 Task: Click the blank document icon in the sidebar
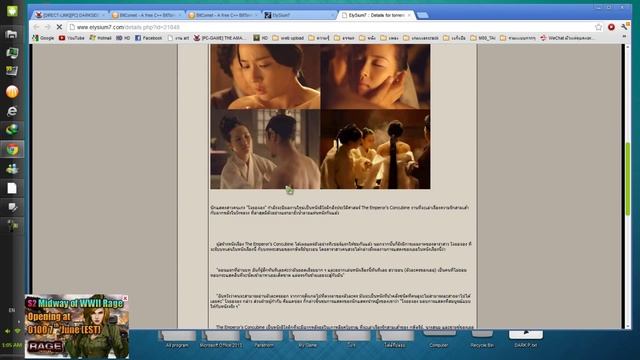coord(12,188)
